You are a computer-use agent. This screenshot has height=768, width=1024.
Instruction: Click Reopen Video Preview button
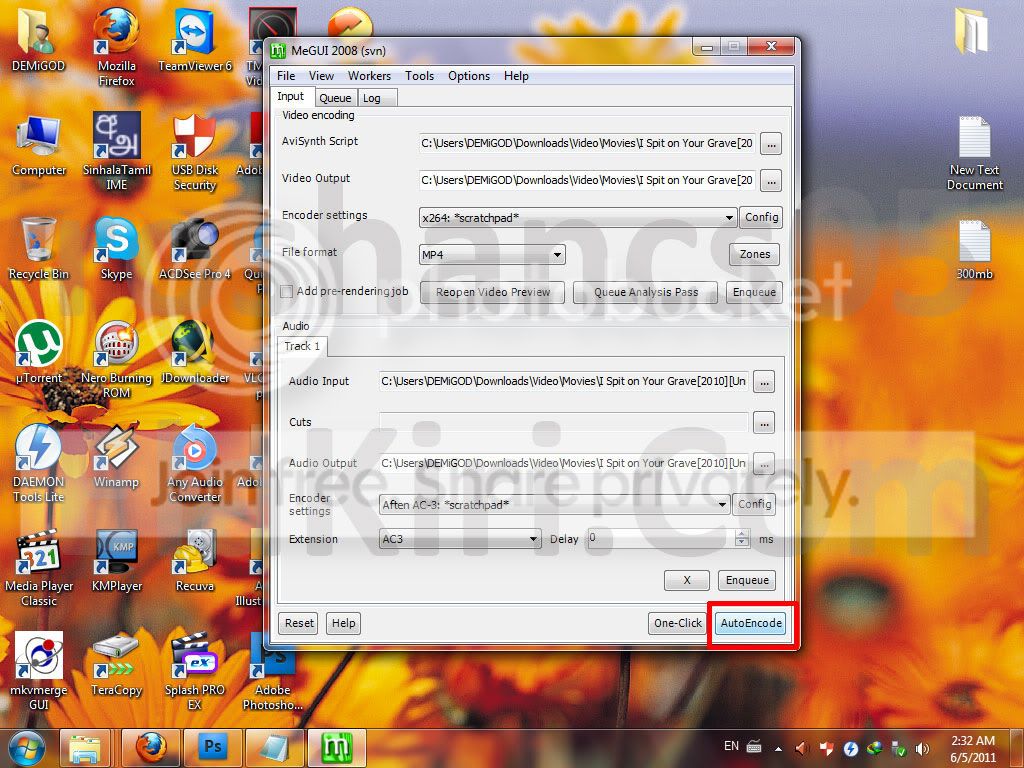pos(493,292)
